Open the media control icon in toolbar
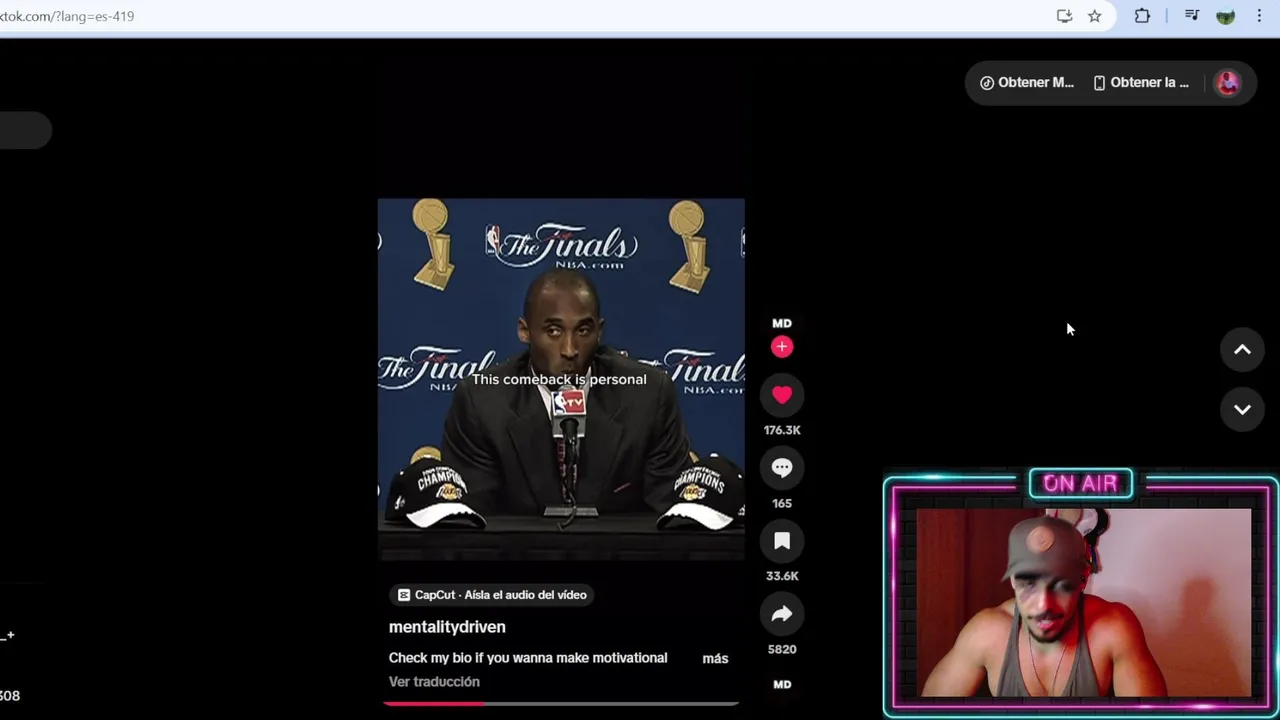The height and width of the screenshot is (720, 1280). 1192,16
